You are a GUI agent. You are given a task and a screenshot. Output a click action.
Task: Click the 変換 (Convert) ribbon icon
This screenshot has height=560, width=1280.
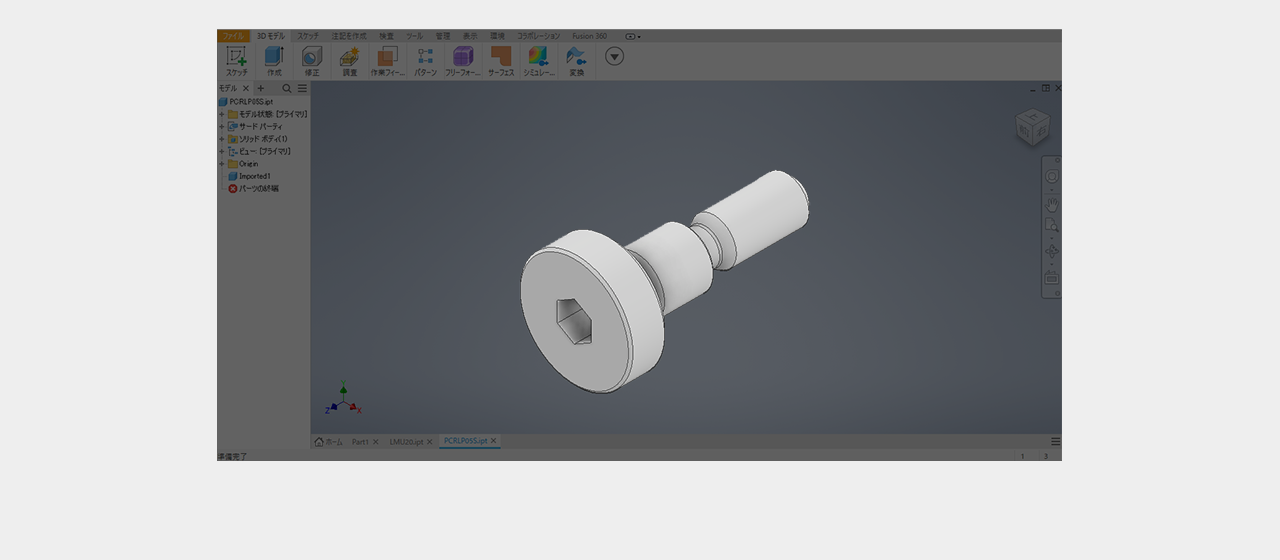576,57
